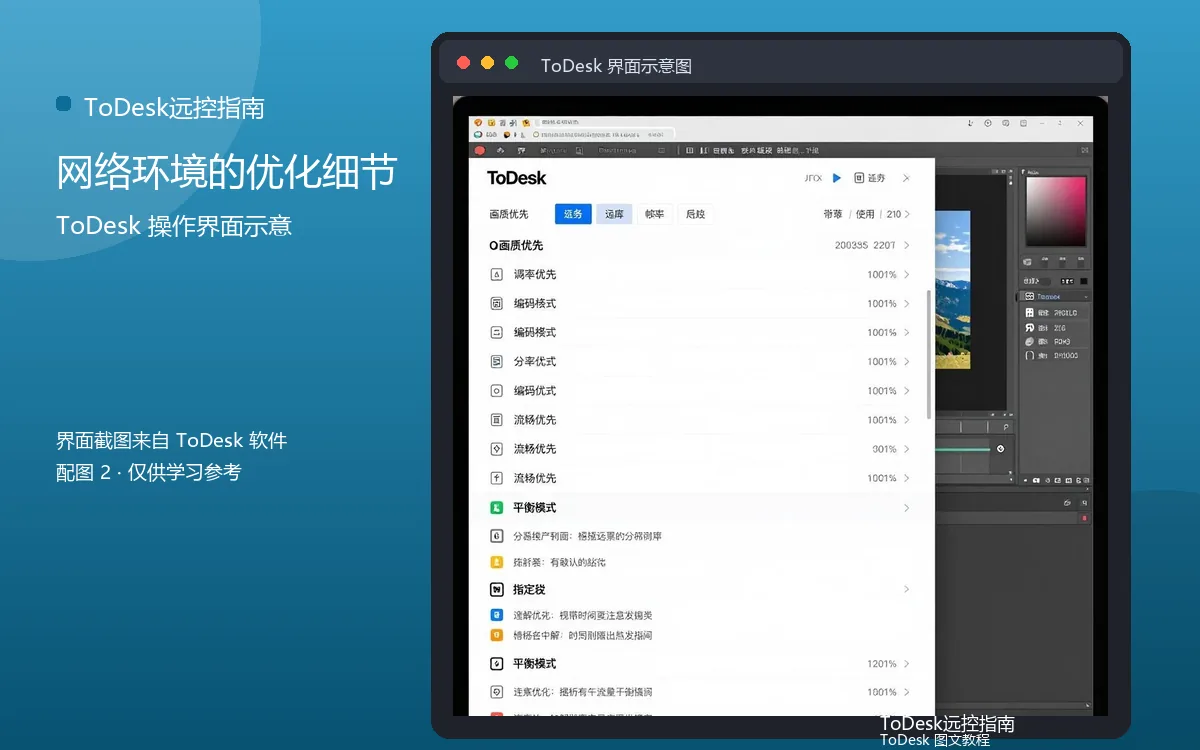Click the header button right of play icon
This screenshot has height=750, width=1200.
point(870,178)
